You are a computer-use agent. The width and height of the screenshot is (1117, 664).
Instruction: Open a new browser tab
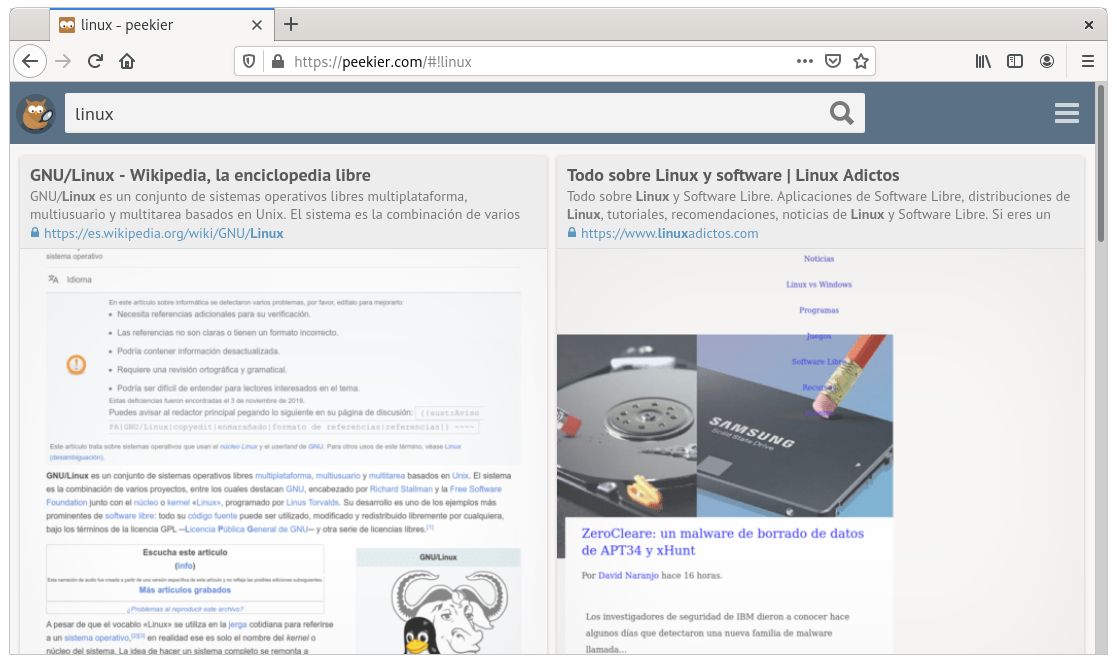[x=291, y=25]
